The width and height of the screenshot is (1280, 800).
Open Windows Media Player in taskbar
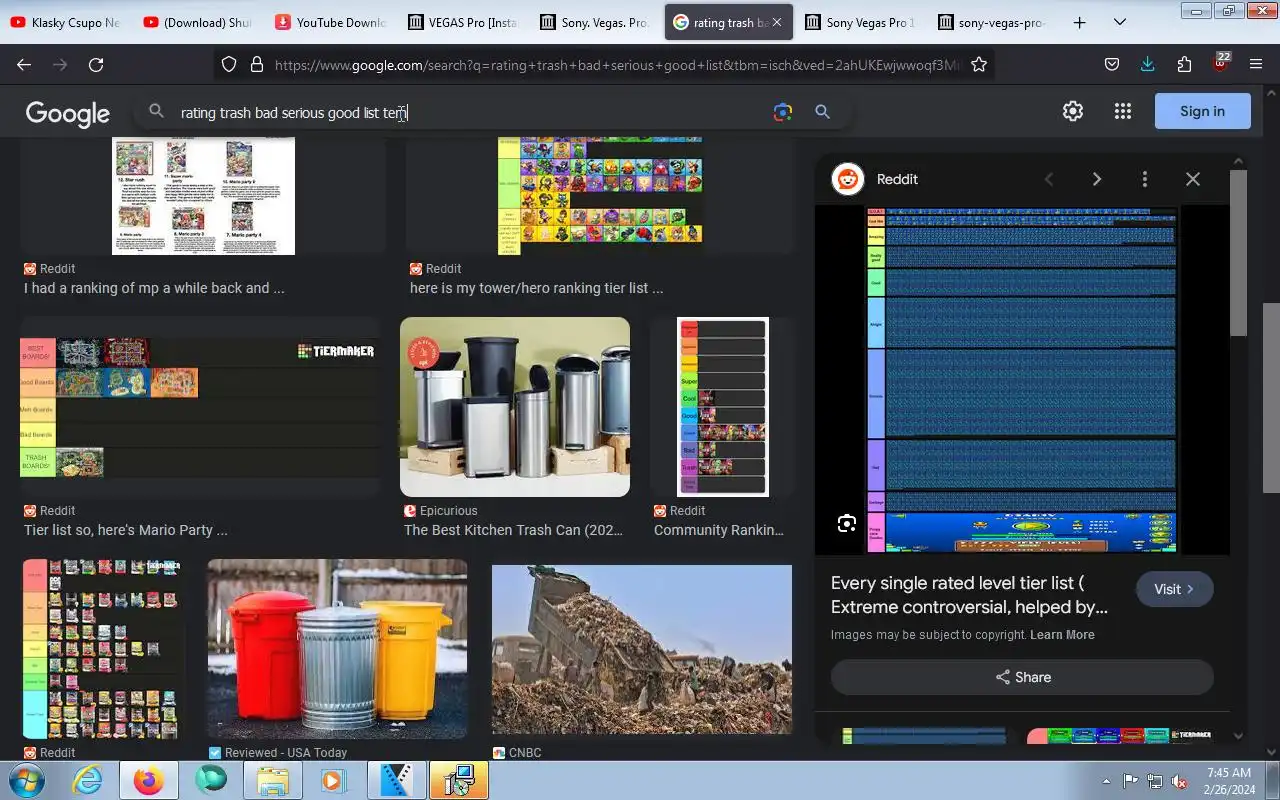(333, 780)
